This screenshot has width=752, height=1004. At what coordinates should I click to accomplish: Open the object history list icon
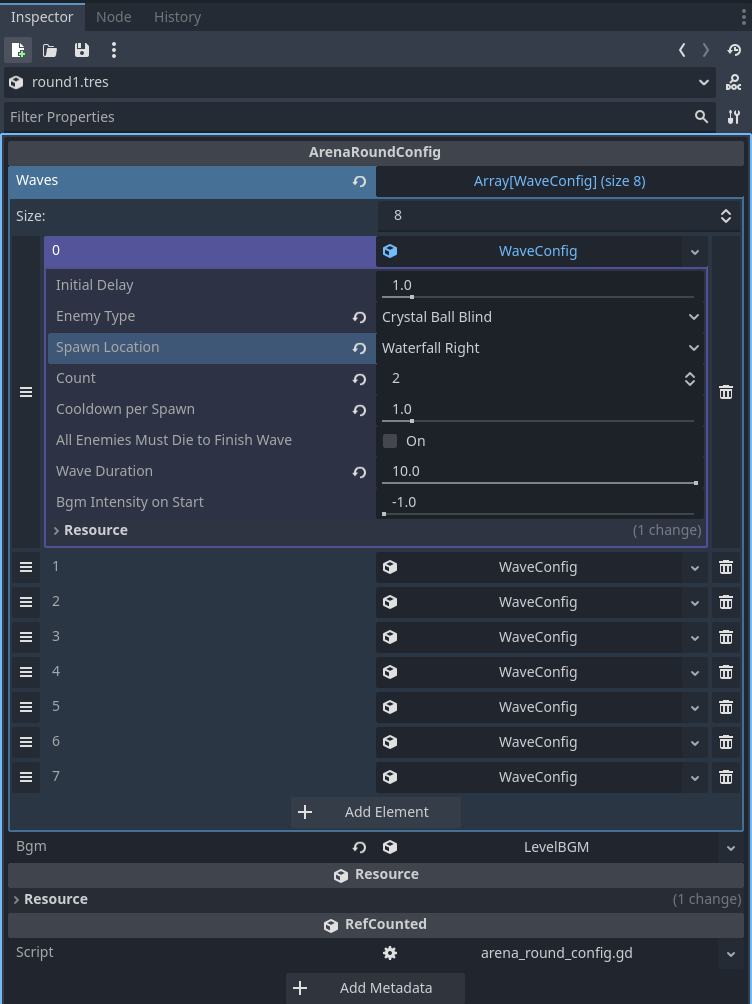tap(734, 50)
